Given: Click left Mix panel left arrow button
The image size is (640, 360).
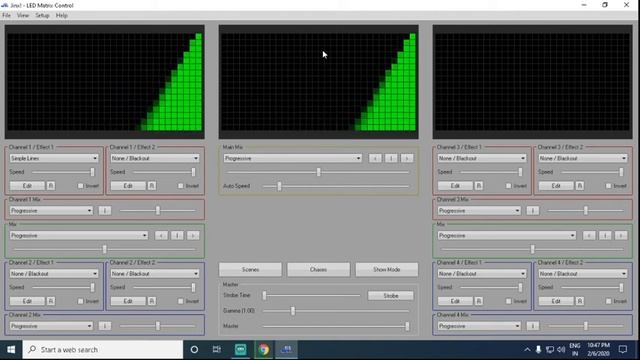Looking at the screenshot, I should (161, 236).
